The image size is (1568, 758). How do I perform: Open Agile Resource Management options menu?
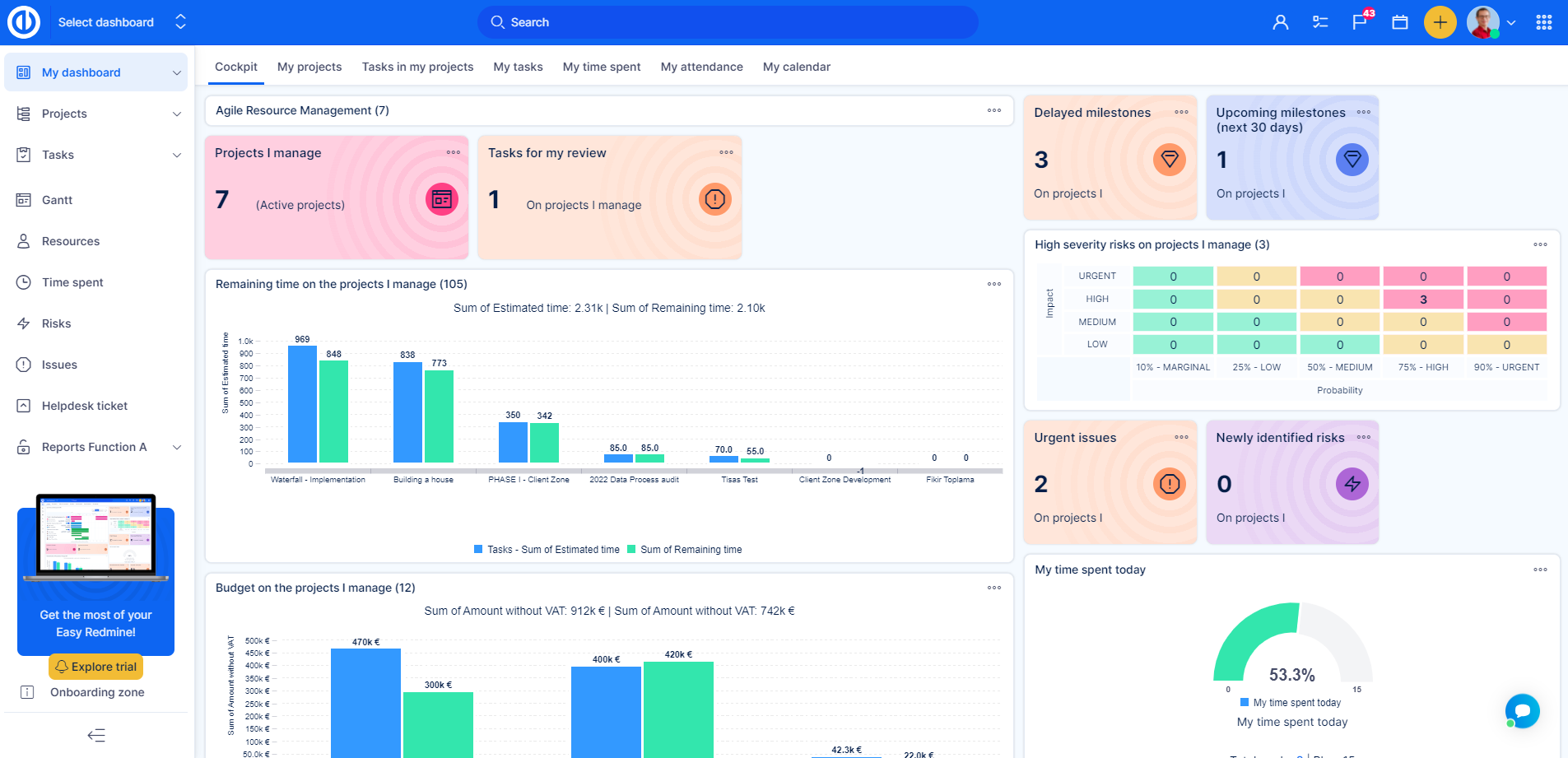[x=994, y=110]
